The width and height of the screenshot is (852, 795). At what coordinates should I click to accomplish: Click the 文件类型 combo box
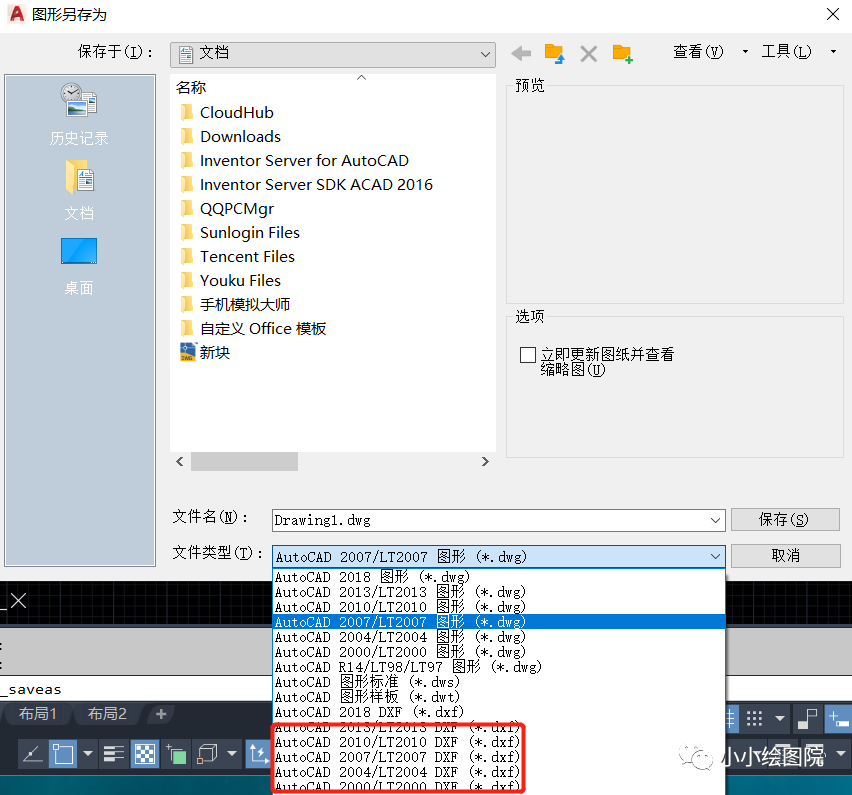point(498,556)
